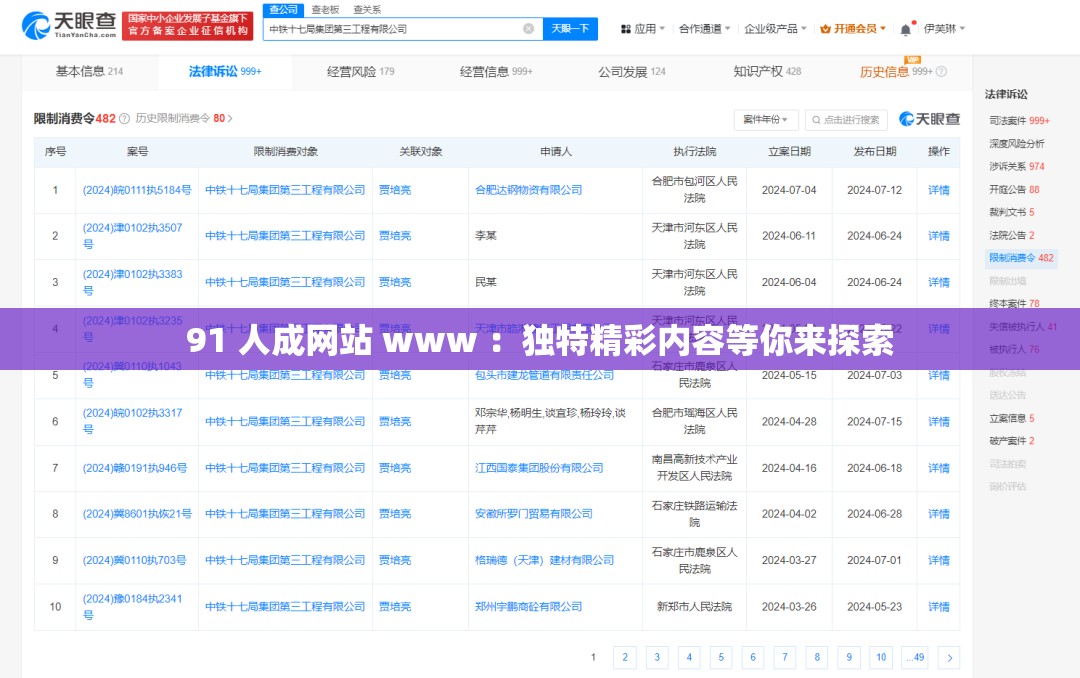
Task: Click the 天眼查 logo icon
Action: pyautogui.click(x=36, y=24)
